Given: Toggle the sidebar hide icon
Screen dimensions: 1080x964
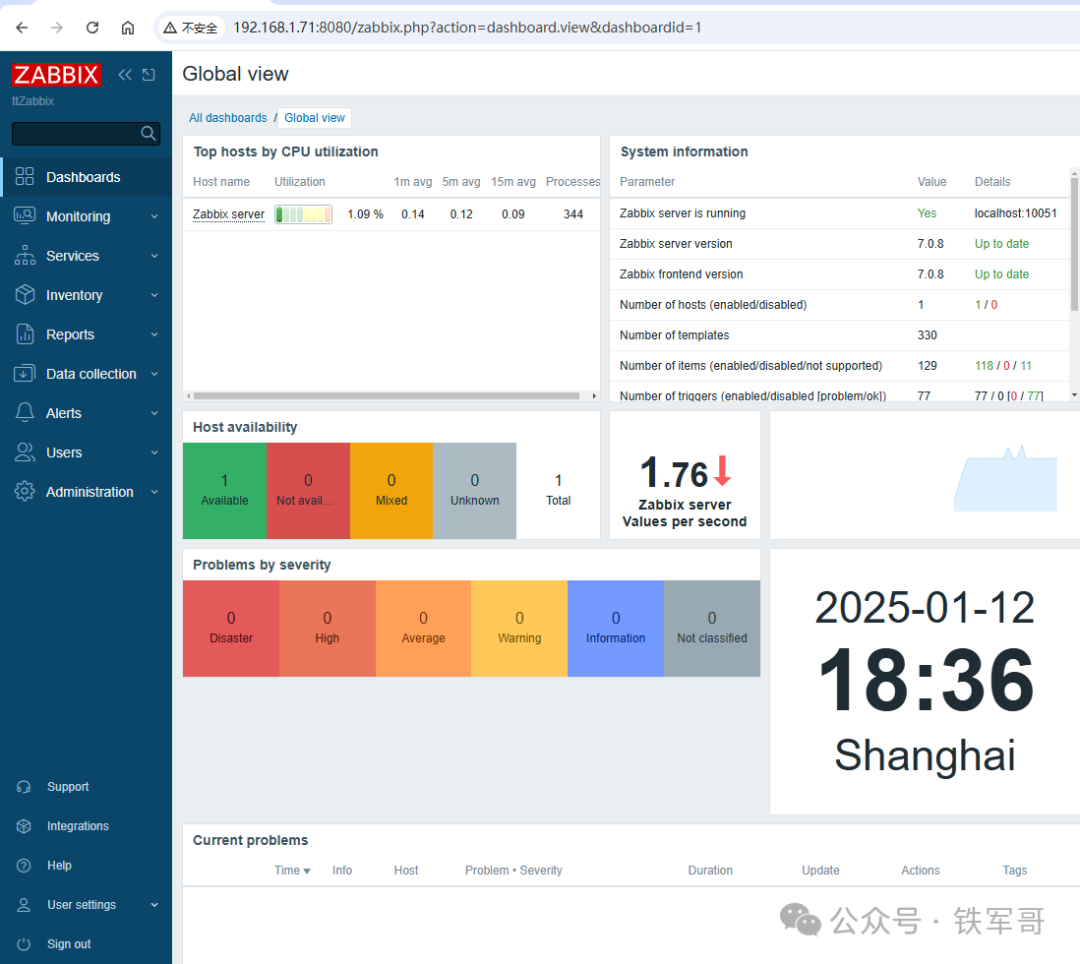Looking at the screenshot, I should [x=149, y=74].
